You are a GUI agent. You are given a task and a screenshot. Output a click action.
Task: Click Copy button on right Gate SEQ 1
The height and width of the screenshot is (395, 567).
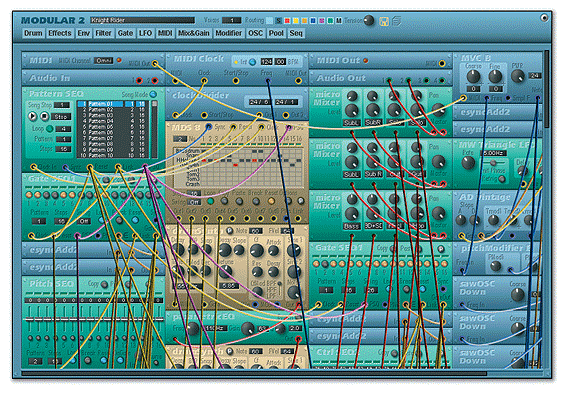pyautogui.click(x=393, y=249)
